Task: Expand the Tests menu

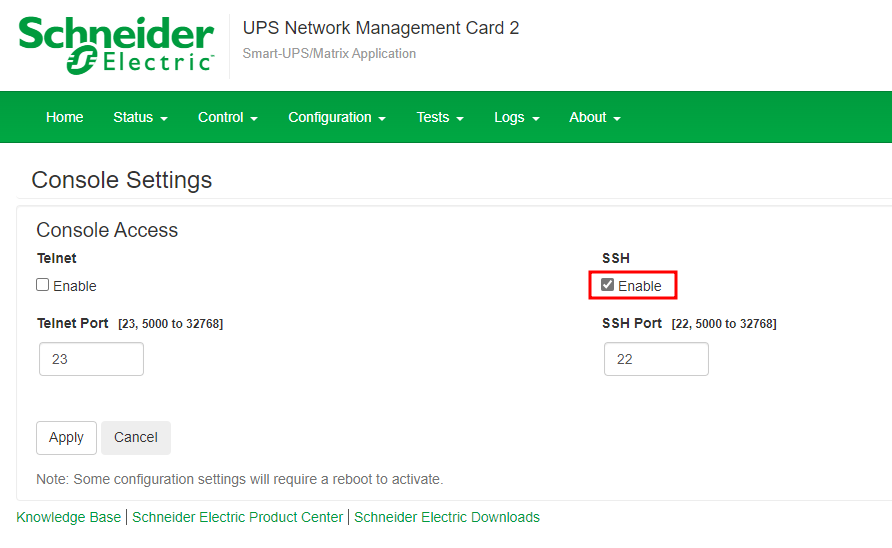Action: coord(440,117)
